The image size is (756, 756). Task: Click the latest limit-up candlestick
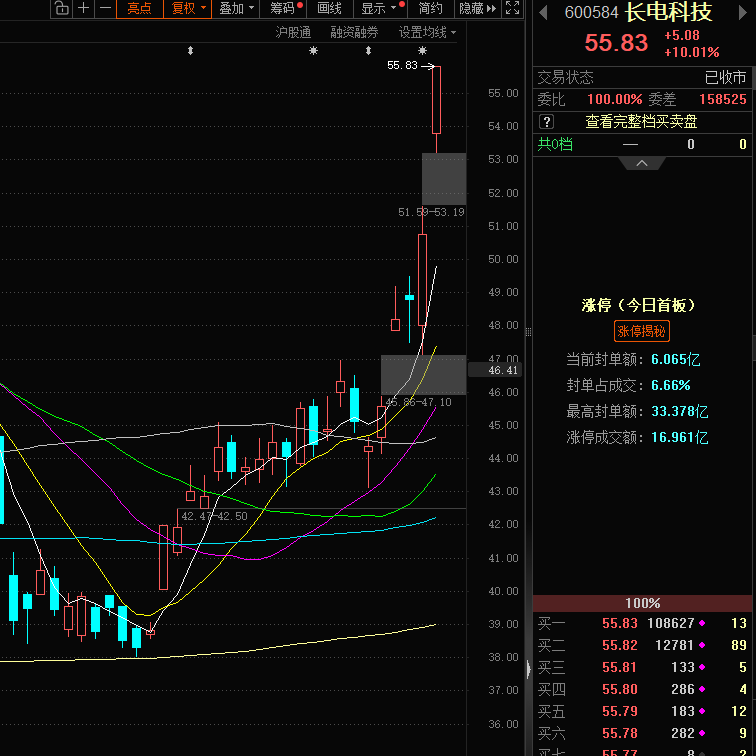(436, 100)
